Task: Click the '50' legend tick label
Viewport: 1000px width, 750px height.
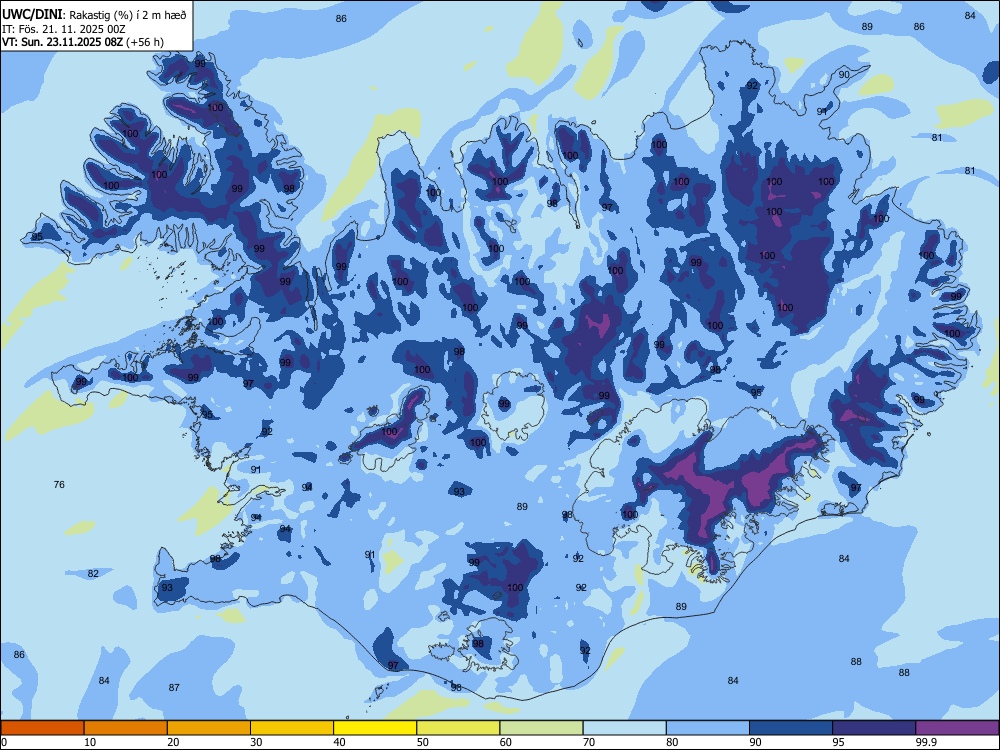Action: 422,742
